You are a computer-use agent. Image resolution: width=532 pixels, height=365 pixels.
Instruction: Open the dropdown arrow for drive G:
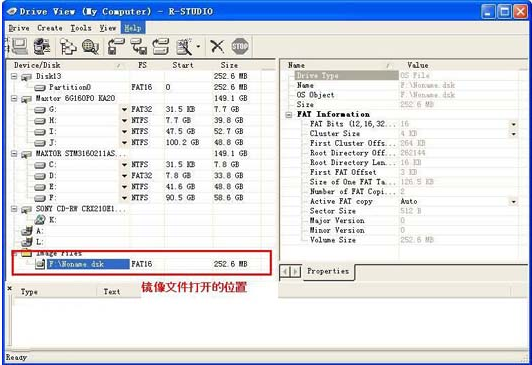[x=124, y=110]
